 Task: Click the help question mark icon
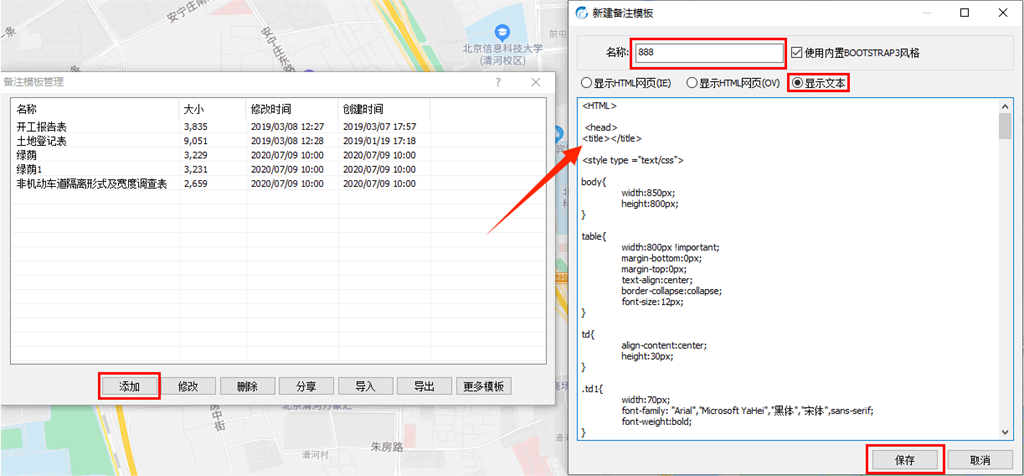[498, 82]
